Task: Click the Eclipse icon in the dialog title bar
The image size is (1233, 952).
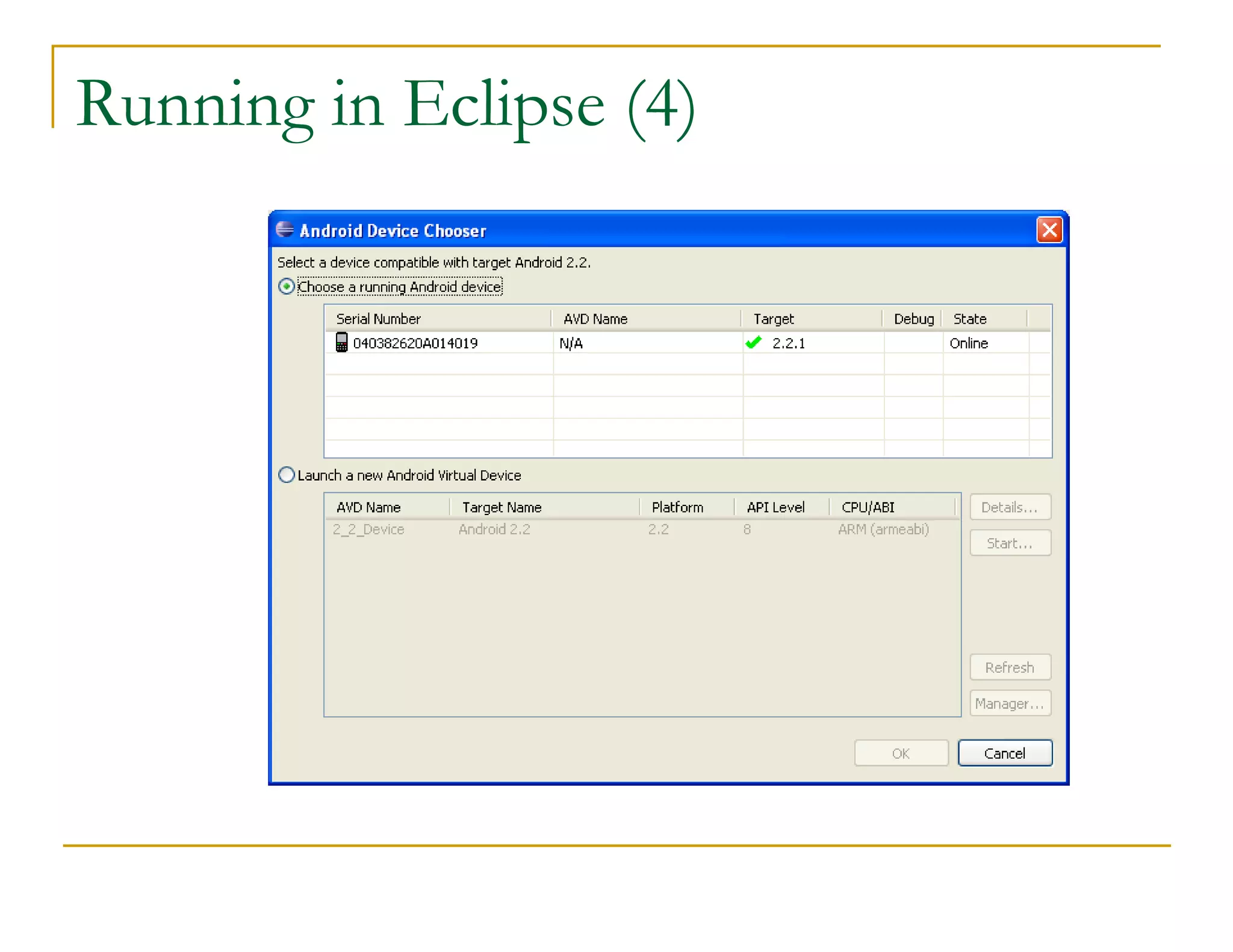Action: [285, 230]
